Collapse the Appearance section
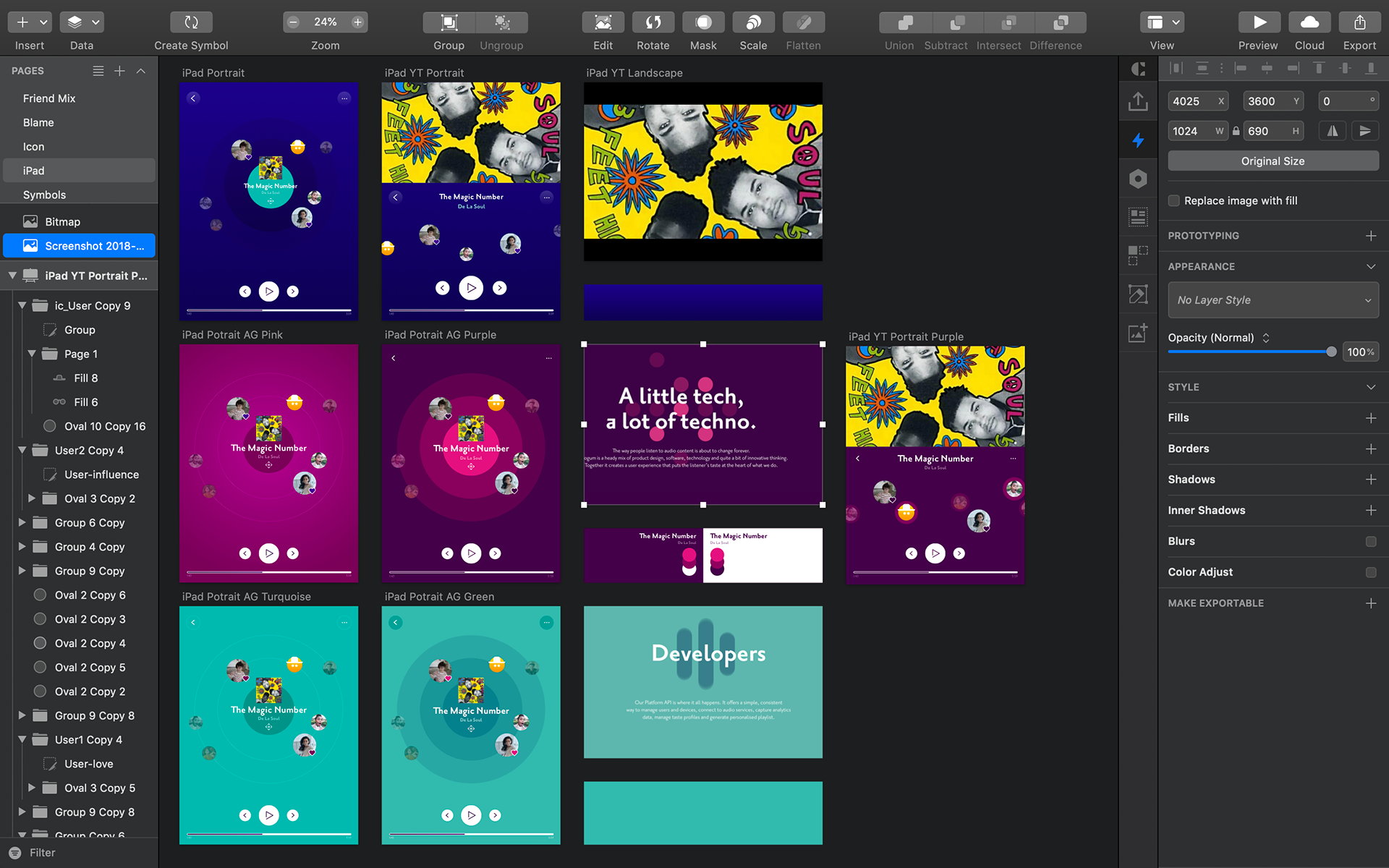The image size is (1389, 868). 1371,267
